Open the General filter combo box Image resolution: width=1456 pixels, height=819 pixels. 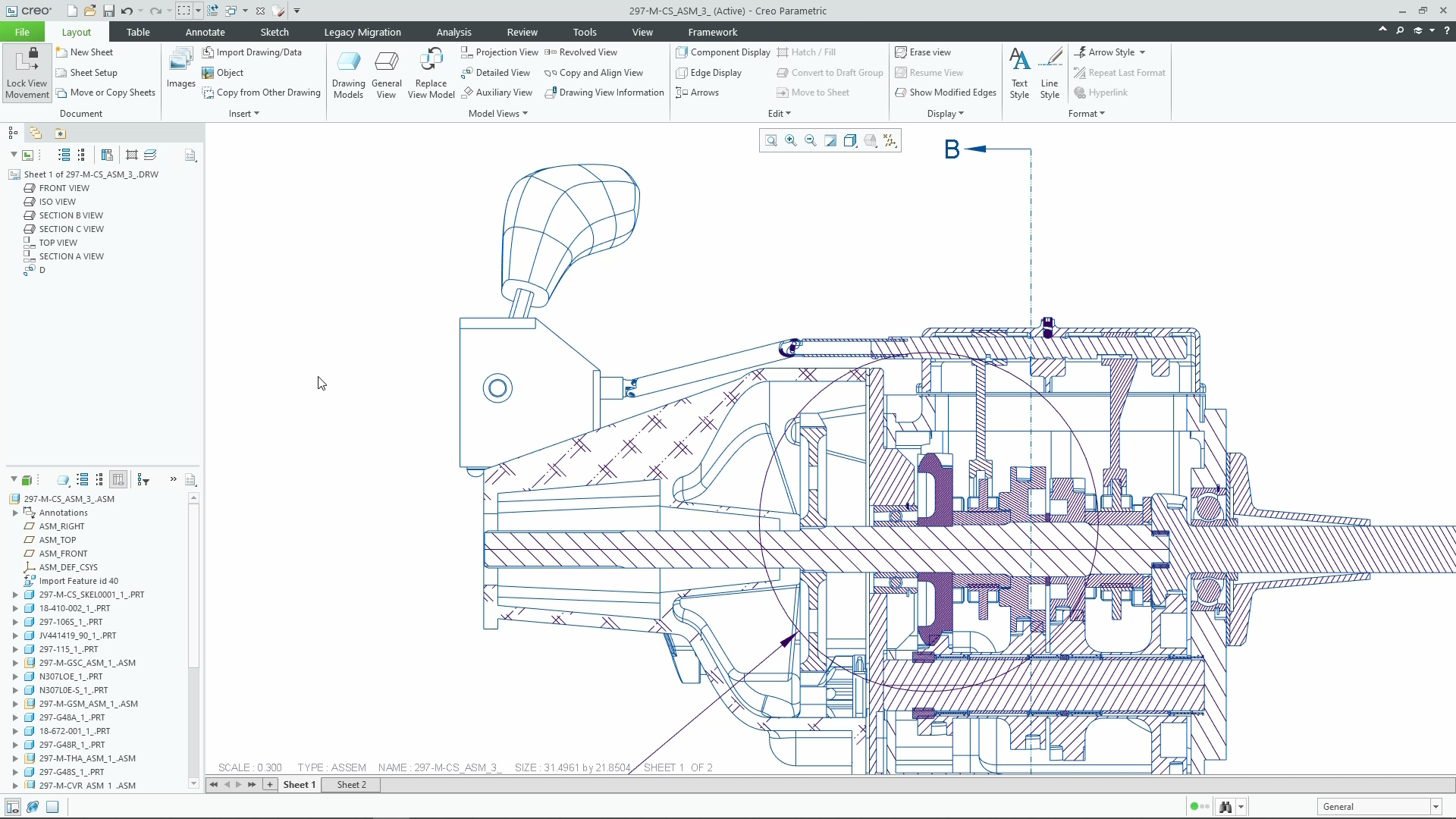point(1379,807)
